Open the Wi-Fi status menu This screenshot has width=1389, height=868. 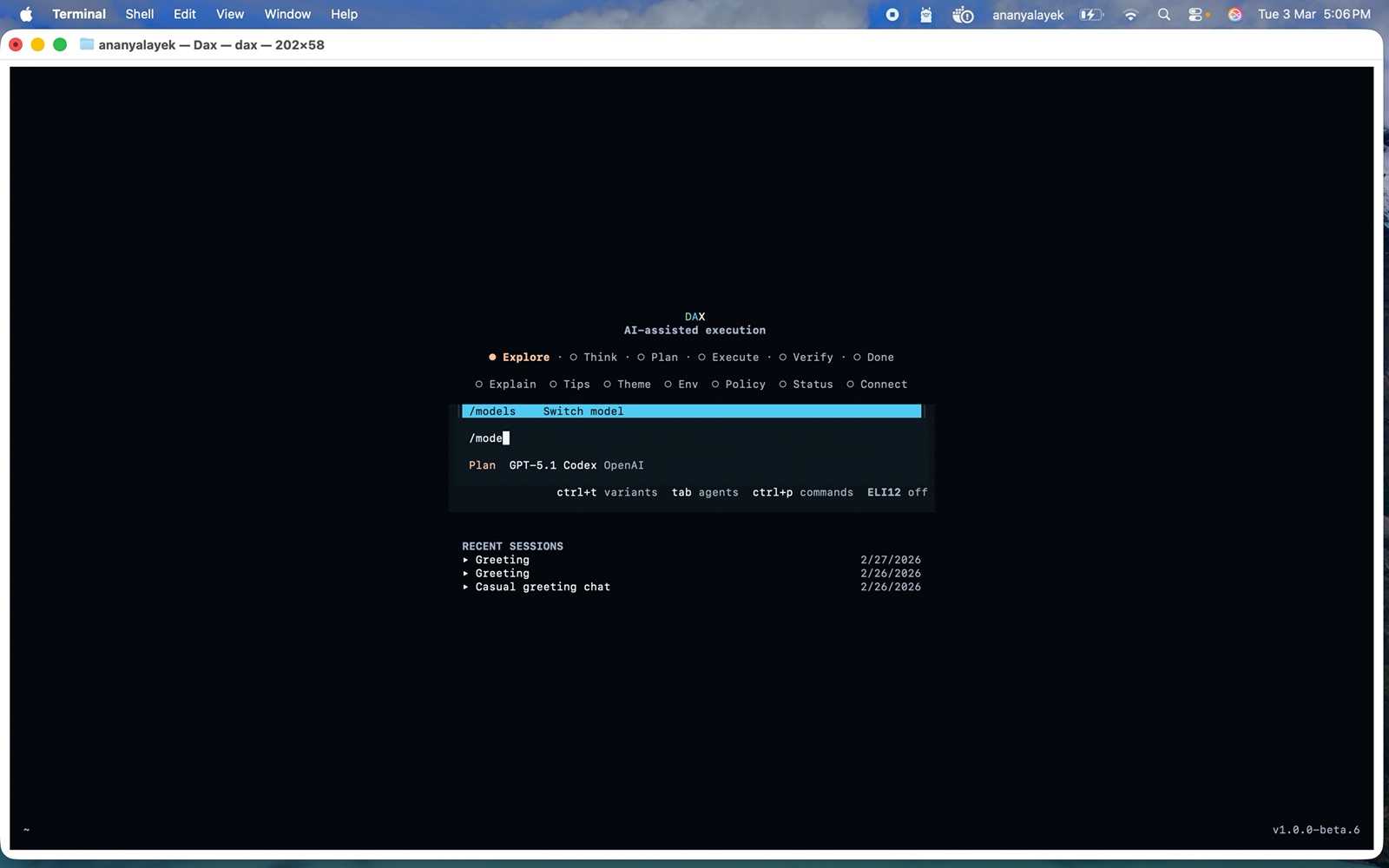click(x=1130, y=15)
